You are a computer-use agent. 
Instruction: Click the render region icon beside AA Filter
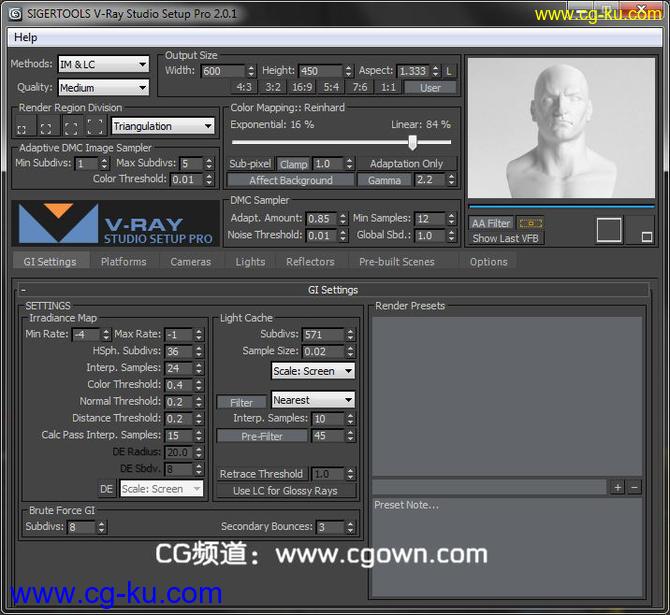(530, 223)
